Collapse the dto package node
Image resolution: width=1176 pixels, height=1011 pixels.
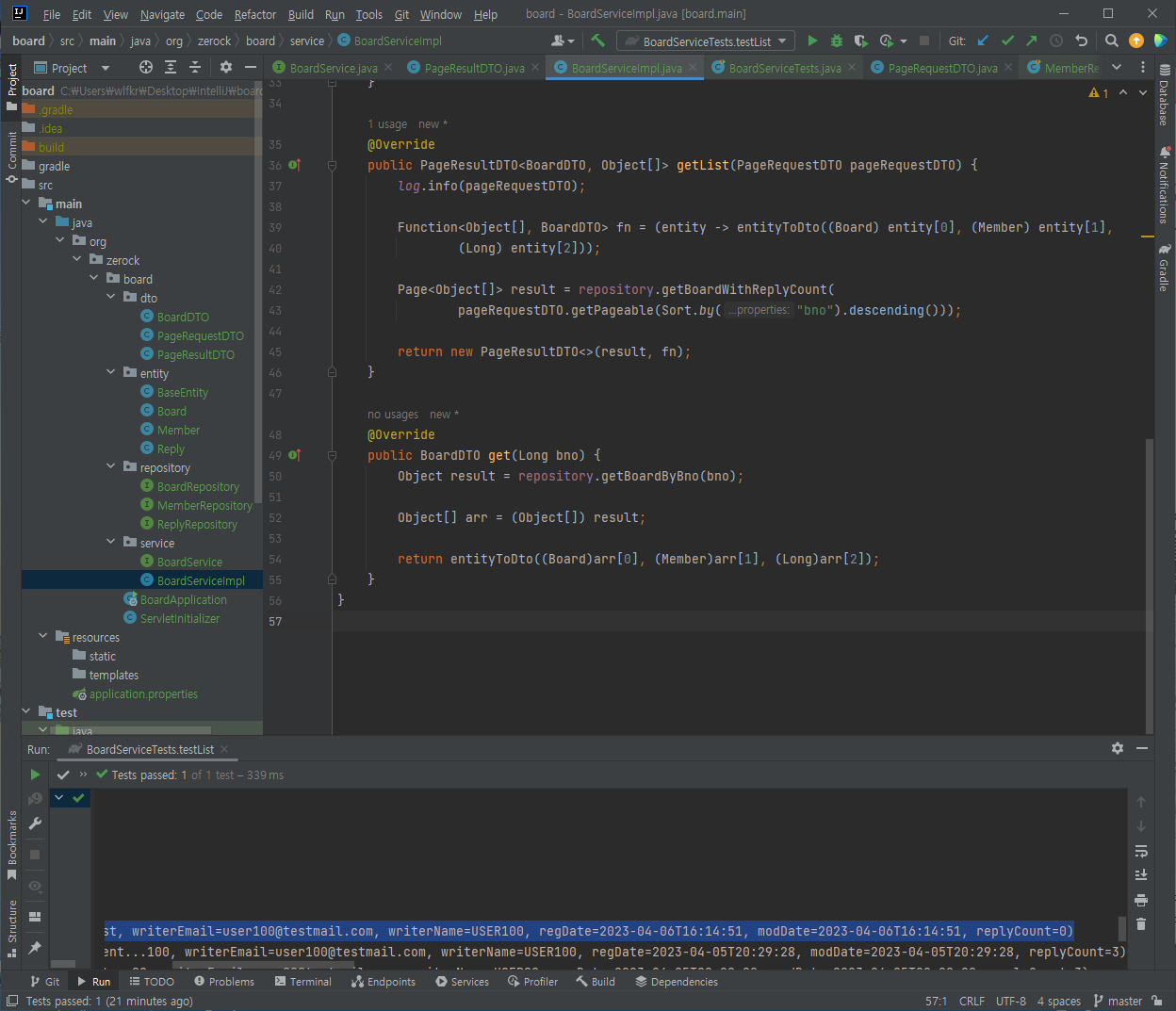click(x=111, y=298)
